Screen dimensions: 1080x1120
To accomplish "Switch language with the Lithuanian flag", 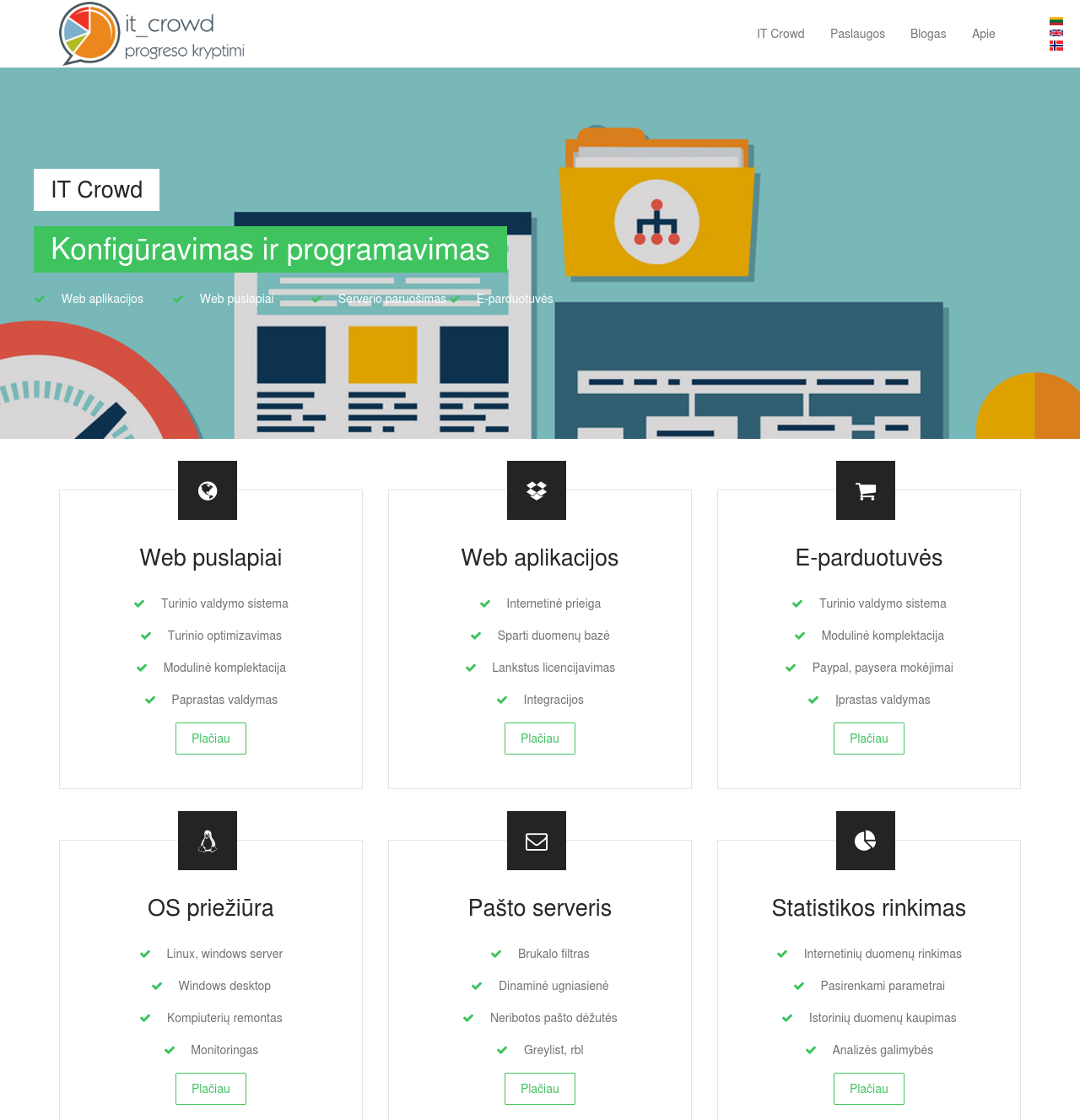I will coord(1056,21).
